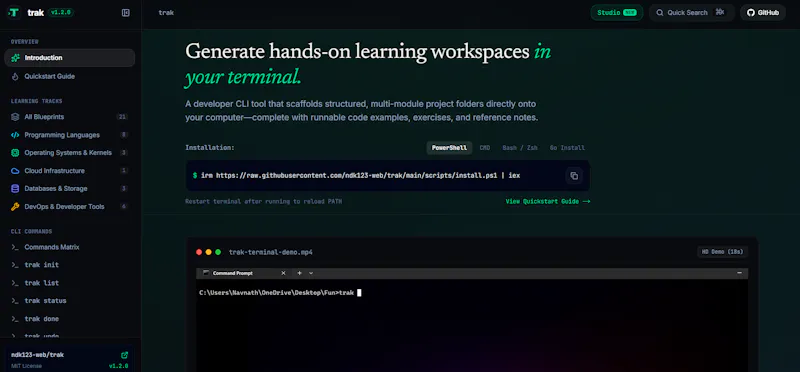The width and height of the screenshot is (800, 372).
Task: Click the MIT License text
Action: point(27,366)
